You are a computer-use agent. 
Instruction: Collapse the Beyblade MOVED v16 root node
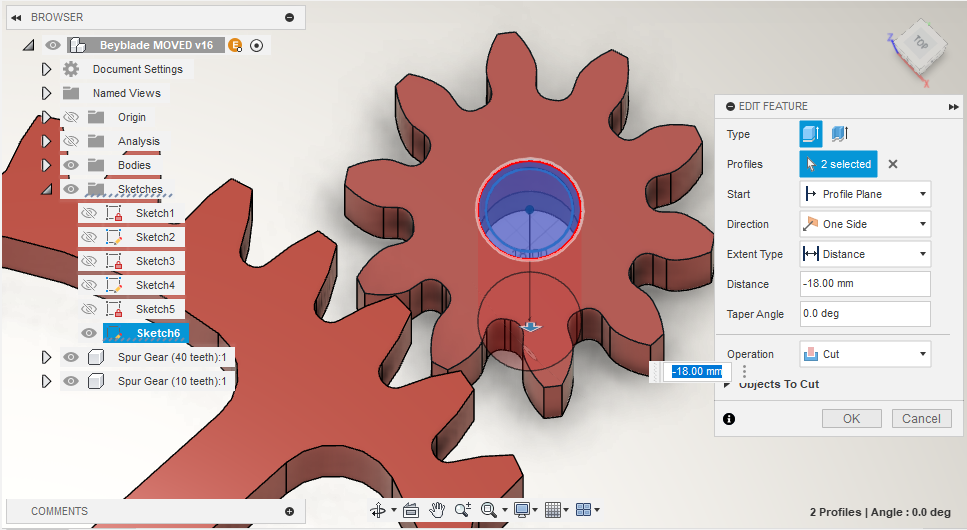tap(28, 45)
